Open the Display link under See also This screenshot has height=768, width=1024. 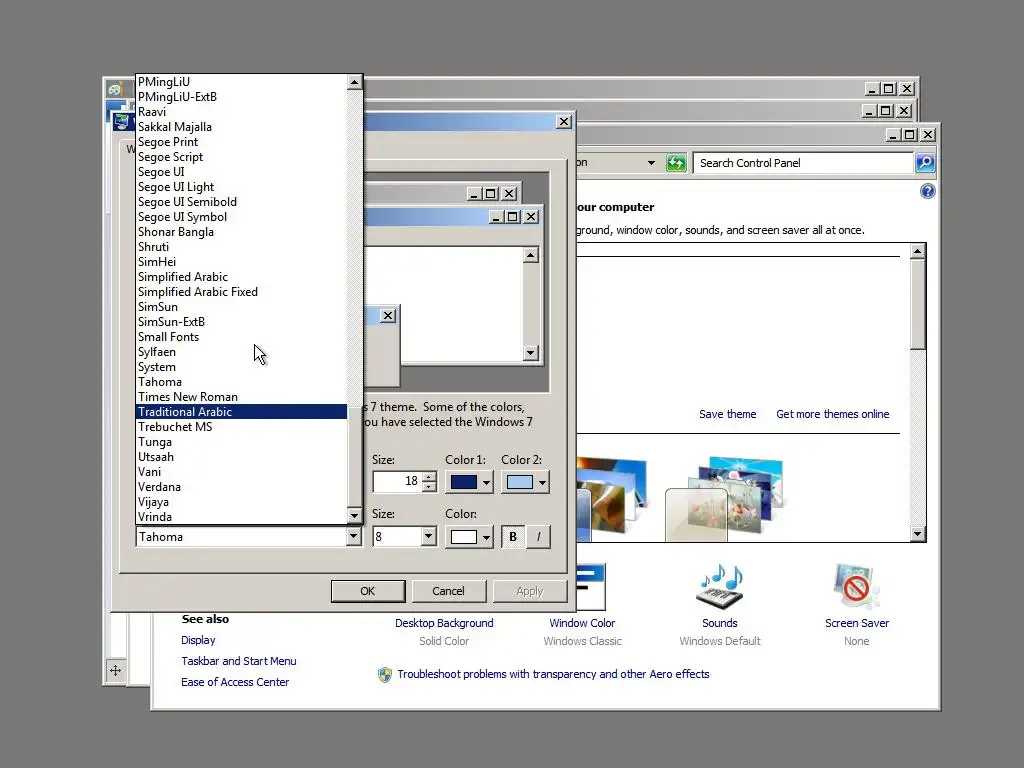(x=198, y=640)
